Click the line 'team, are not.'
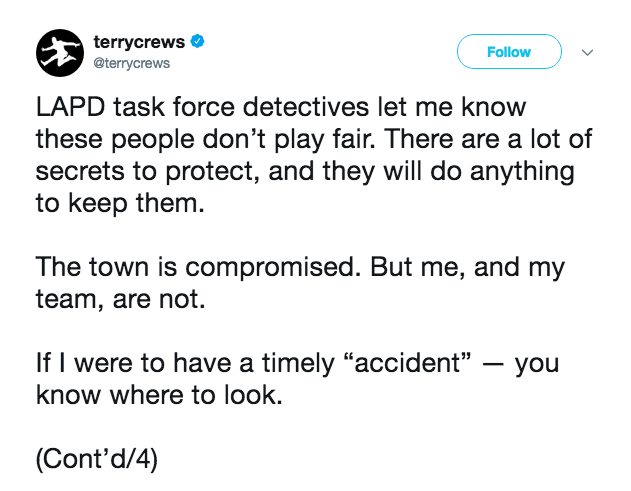 pos(120,300)
